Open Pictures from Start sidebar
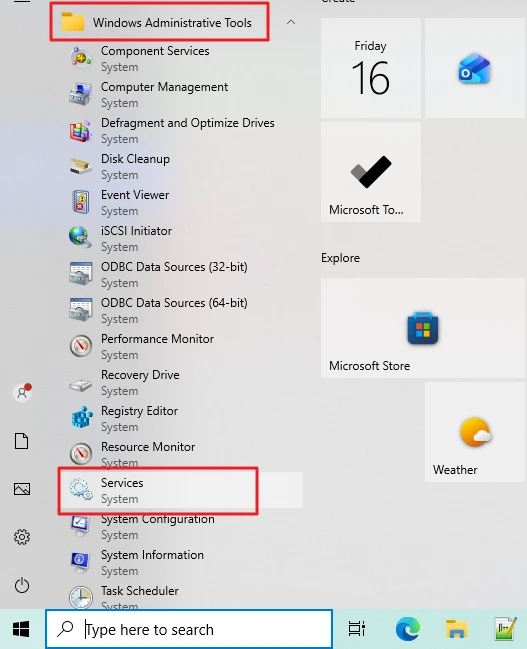 22,489
